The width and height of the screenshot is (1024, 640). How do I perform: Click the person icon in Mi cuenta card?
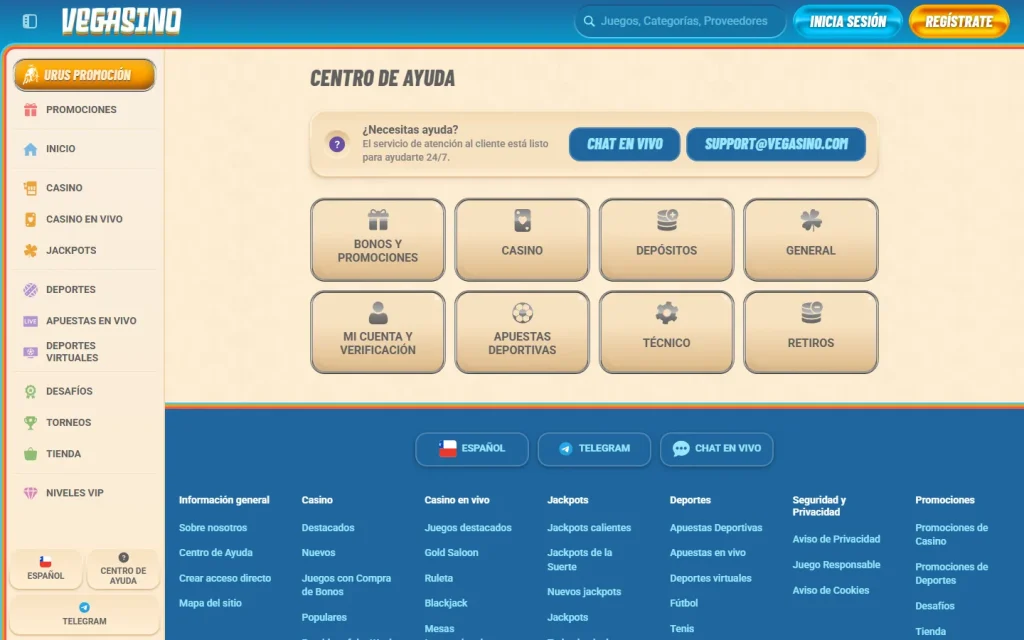point(377,313)
